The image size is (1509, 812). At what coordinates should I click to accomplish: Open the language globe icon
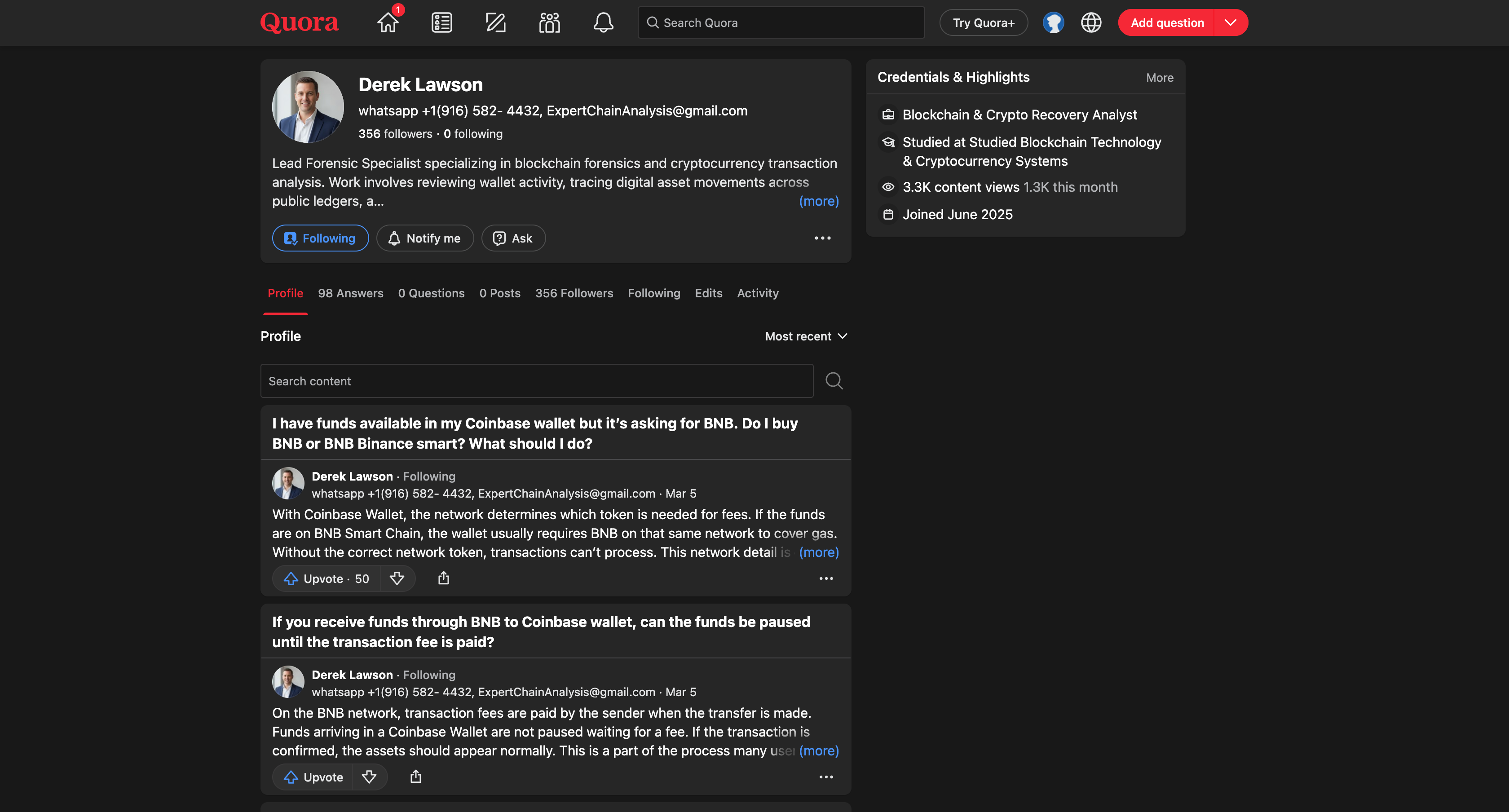[x=1091, y=23]
